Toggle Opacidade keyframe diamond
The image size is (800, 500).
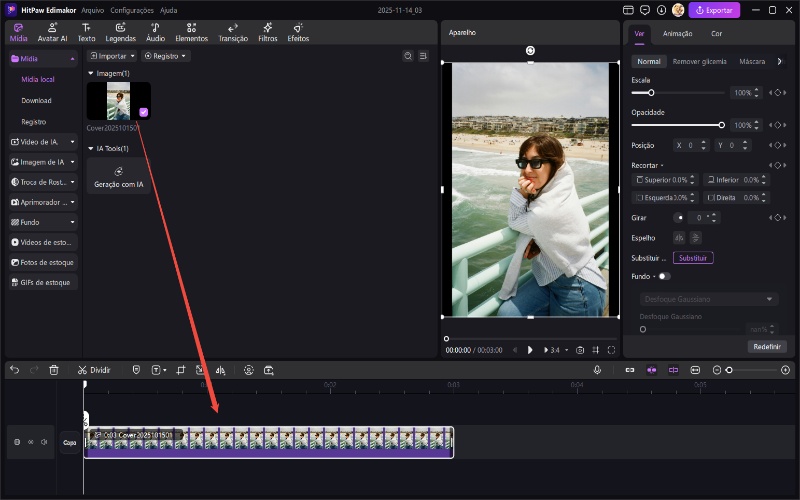[778, 125]
